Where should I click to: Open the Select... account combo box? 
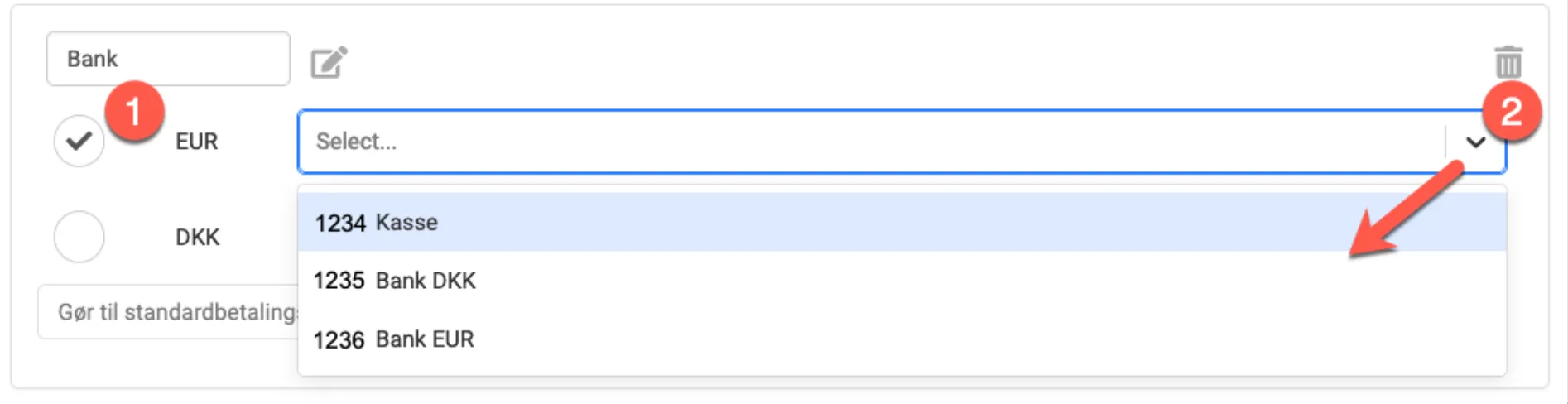point(869,142)
